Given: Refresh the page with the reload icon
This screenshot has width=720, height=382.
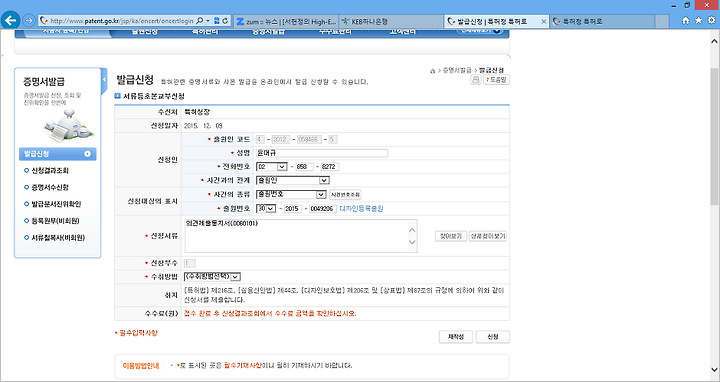Looking at the screenshot, I should [x=225, y=21].
